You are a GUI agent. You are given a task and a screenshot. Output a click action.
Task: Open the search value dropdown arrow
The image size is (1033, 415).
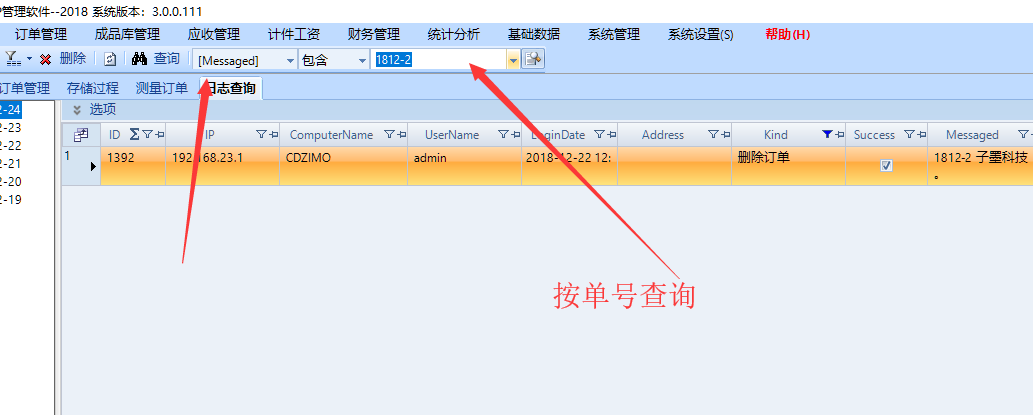click(513, 60)
